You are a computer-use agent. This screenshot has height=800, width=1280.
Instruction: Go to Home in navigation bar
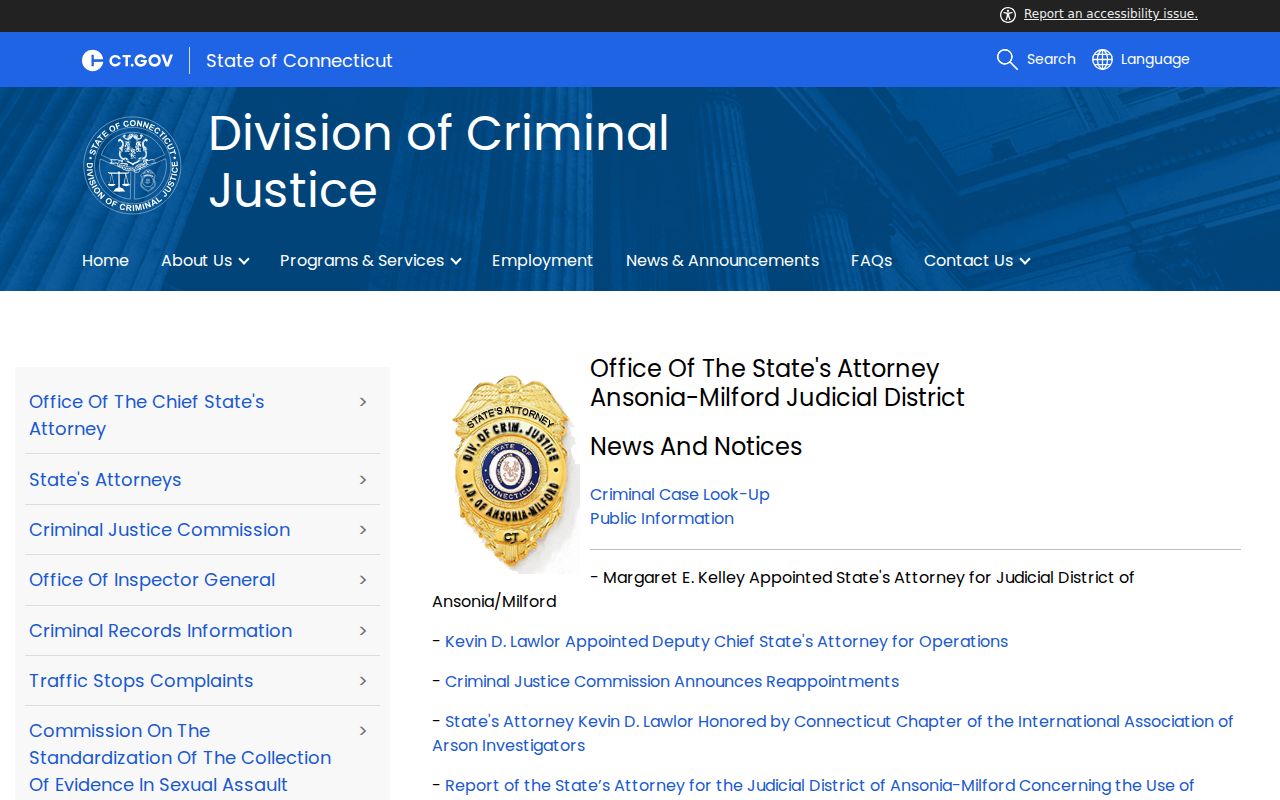(x=105, y=260)
